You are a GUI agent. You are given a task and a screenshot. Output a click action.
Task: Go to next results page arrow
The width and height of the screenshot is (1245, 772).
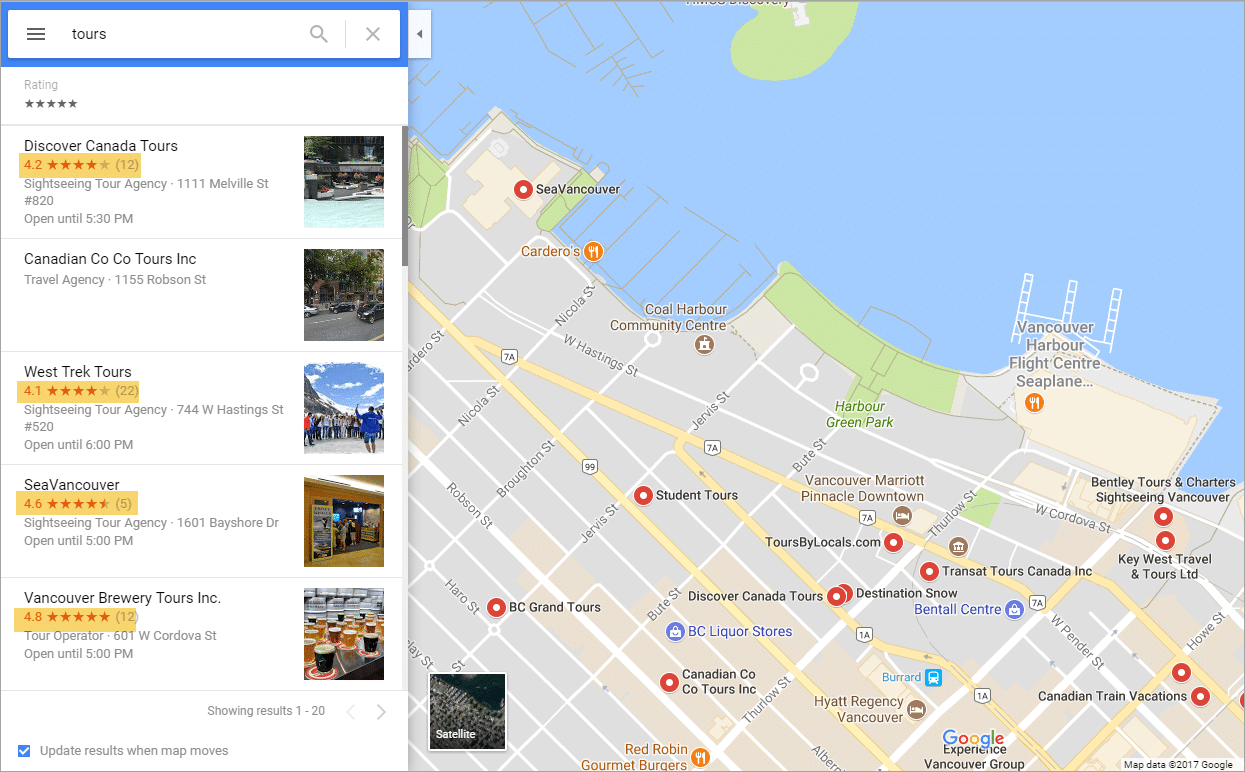pos(381,712)
